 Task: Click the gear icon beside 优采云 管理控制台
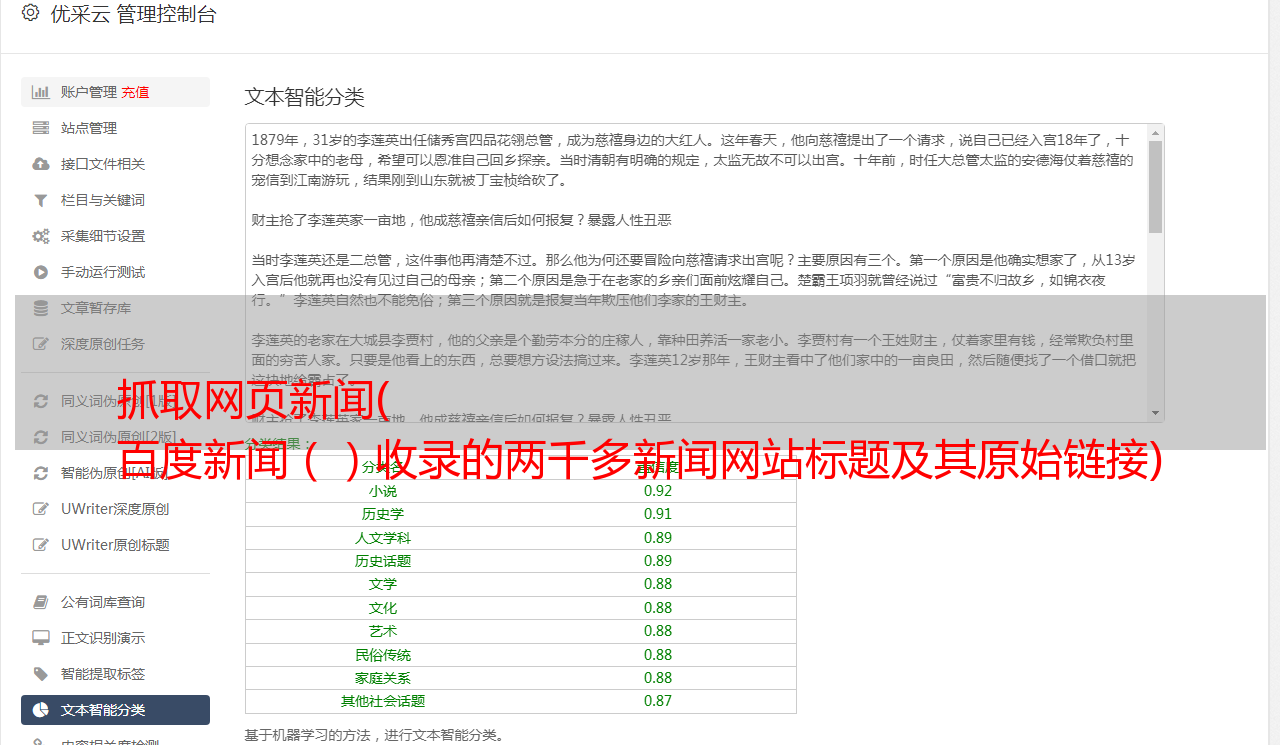pyautogui.click(x=30, y=13)
